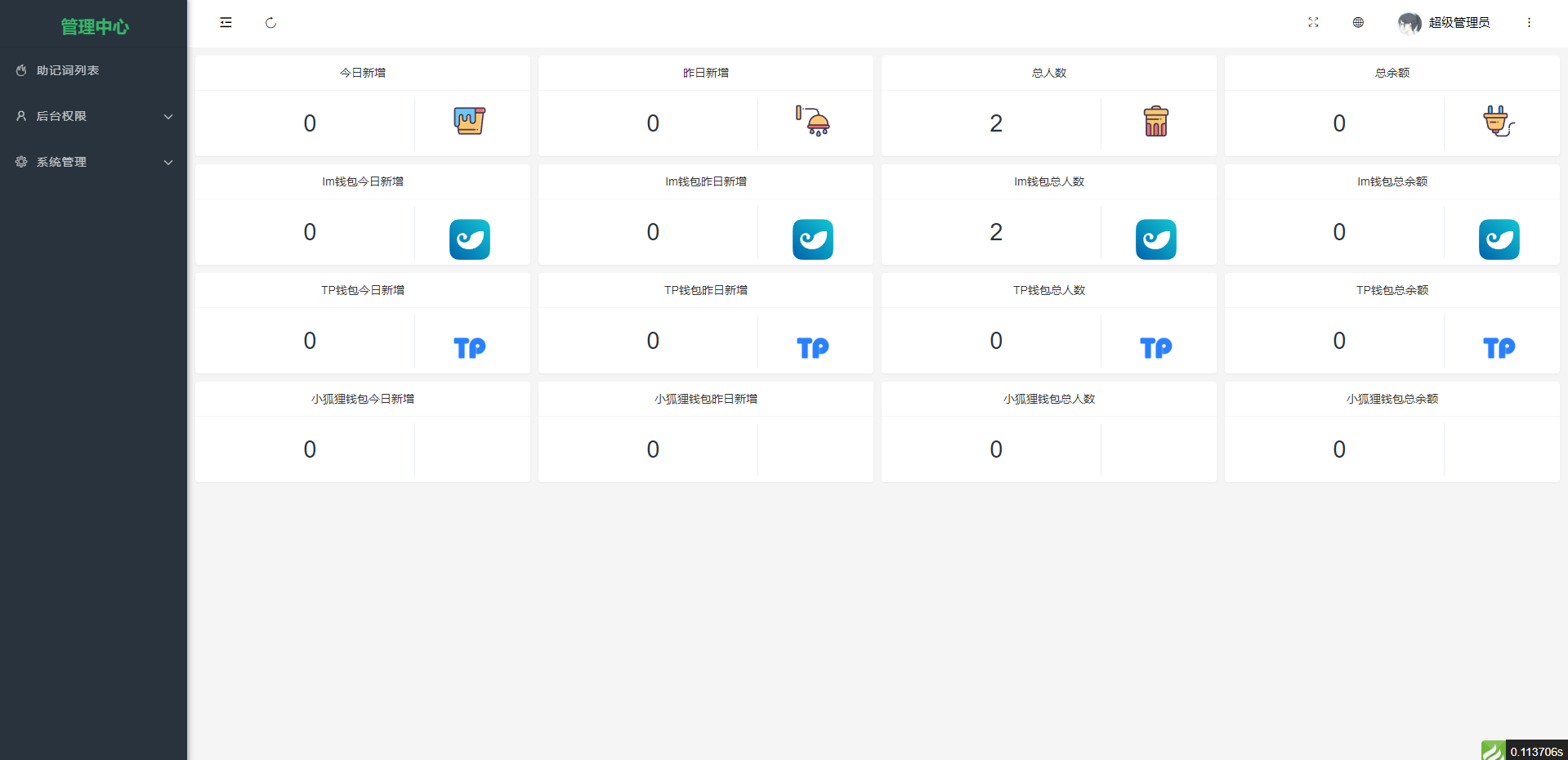The height and width of the screenshot is (760, 1568).
Task: Click the value 0 in 今日新增 card
Action: (x=310, y=123)
